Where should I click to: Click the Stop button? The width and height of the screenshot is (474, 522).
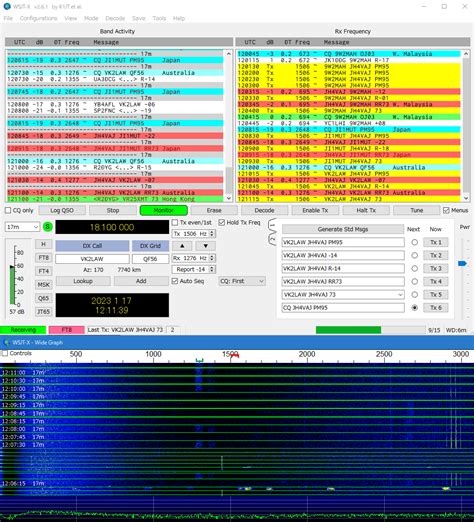click(113, 210)
